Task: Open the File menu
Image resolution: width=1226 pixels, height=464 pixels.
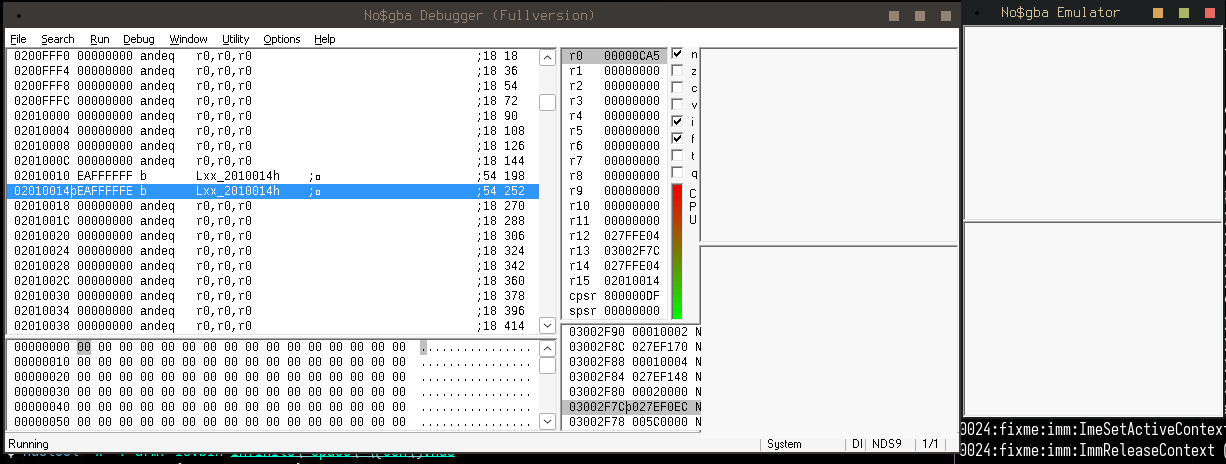Action: pos(18,39)
